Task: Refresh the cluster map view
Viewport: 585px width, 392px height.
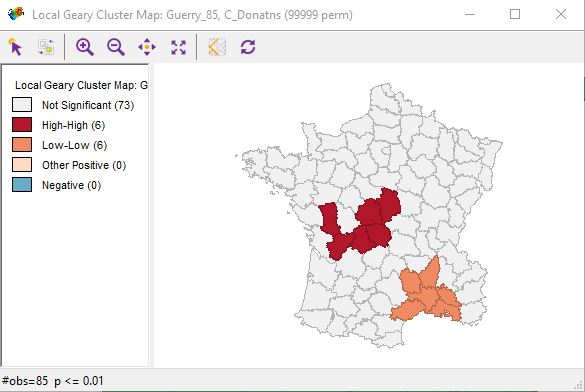Action: click(x=248, y=47)
